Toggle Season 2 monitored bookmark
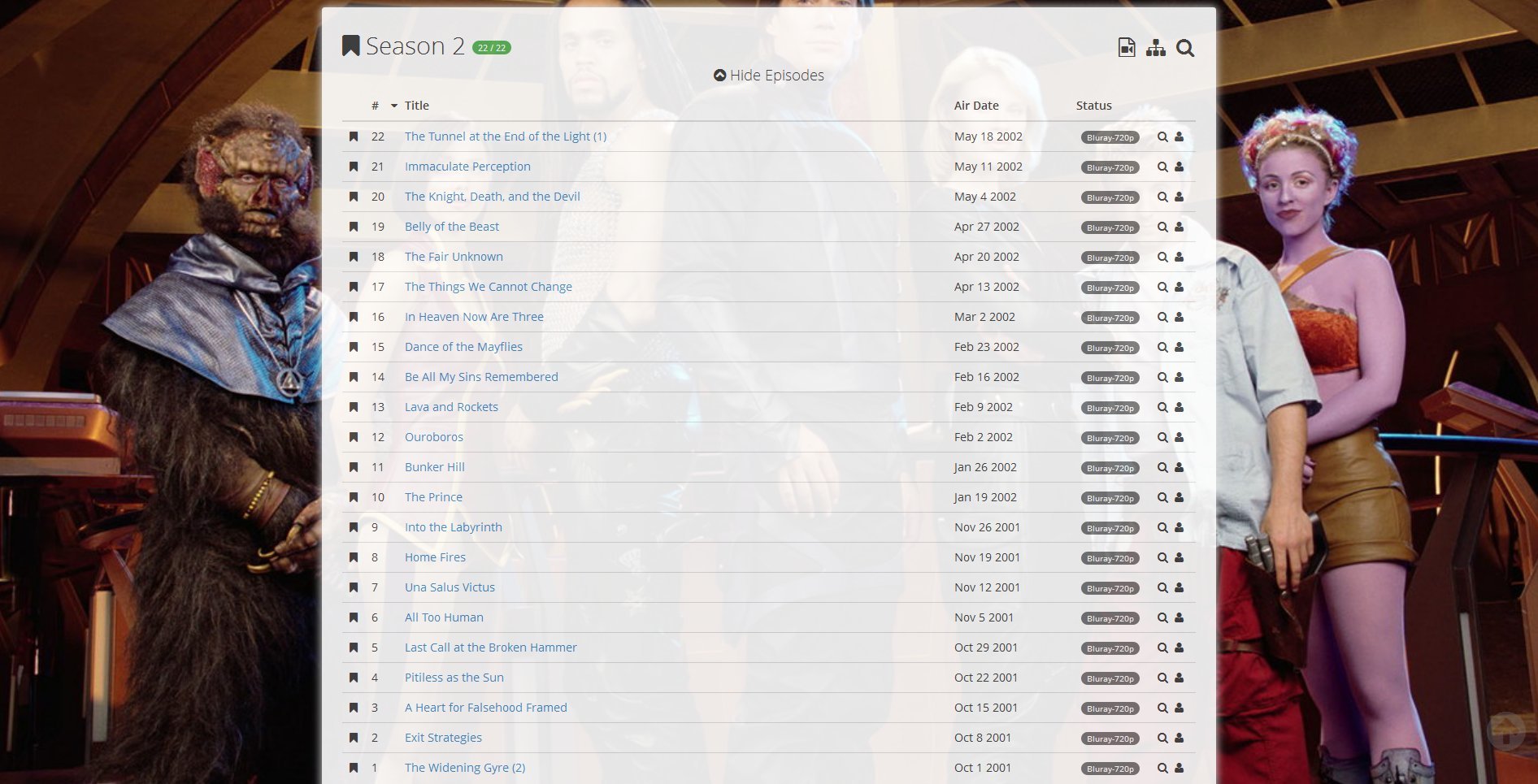The height and width of the screenshot is (784, 1538). (x=350, y=46)
